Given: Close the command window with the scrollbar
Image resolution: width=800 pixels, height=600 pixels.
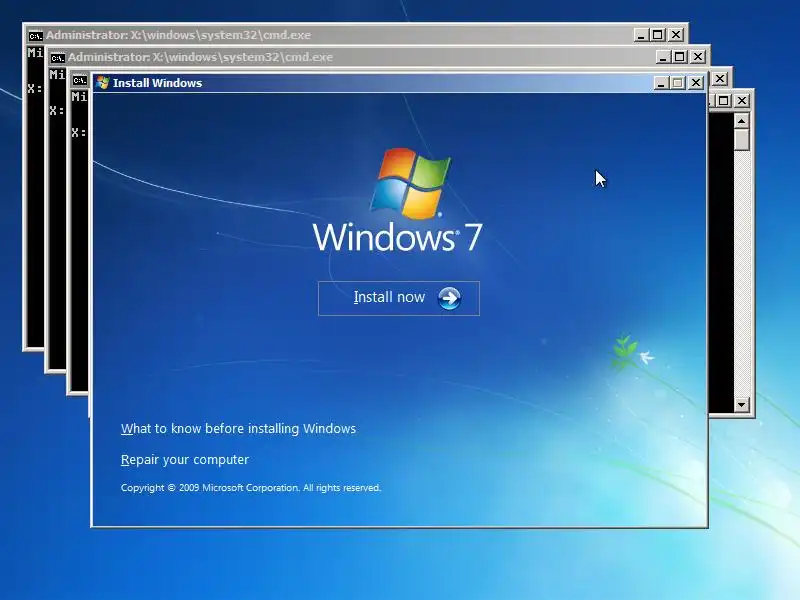Looking at the screenshot, I should (742, 101).
